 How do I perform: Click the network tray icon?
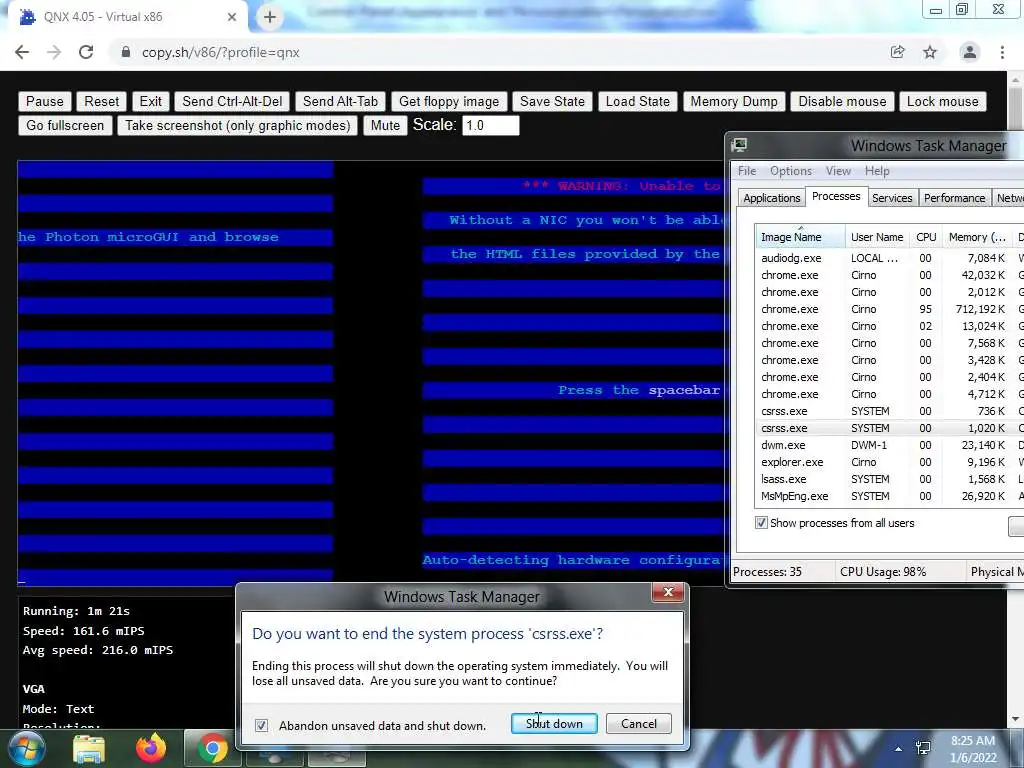coord(923,748)
